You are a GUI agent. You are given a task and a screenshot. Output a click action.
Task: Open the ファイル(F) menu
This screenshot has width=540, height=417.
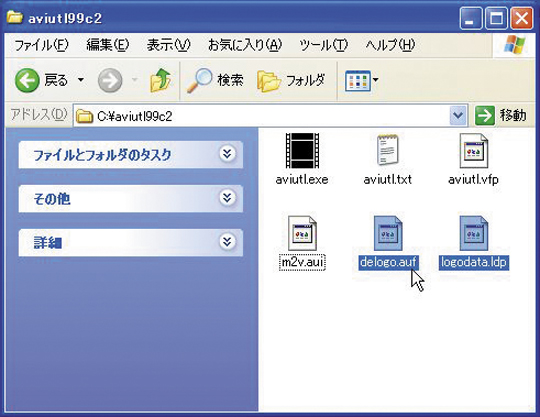(41, 45)
